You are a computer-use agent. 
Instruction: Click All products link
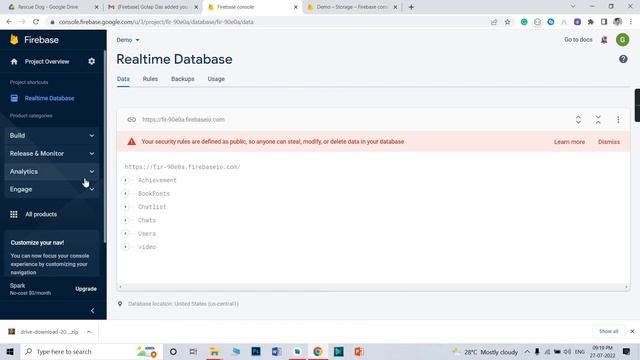[41, 214]
